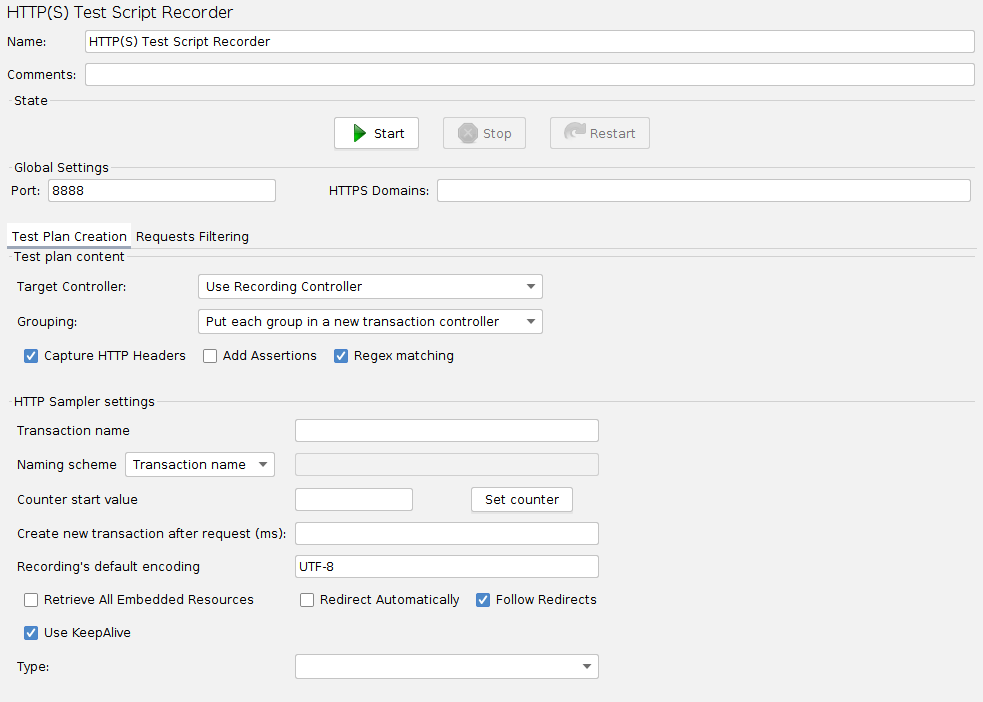Viewport: 983px width, 702px height.
Task: Switch to the Requests Filtering tab
Action: click(x=192, y=237)
